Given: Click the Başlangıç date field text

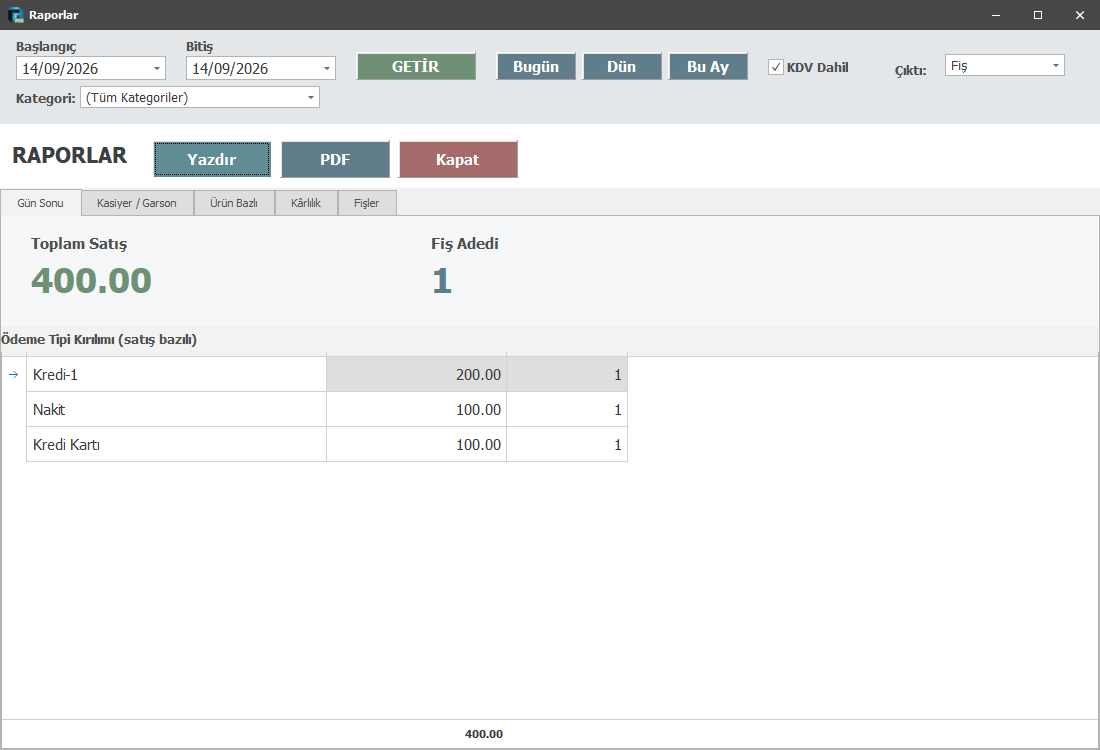Looking at the screenshot, I should point(60,69).
